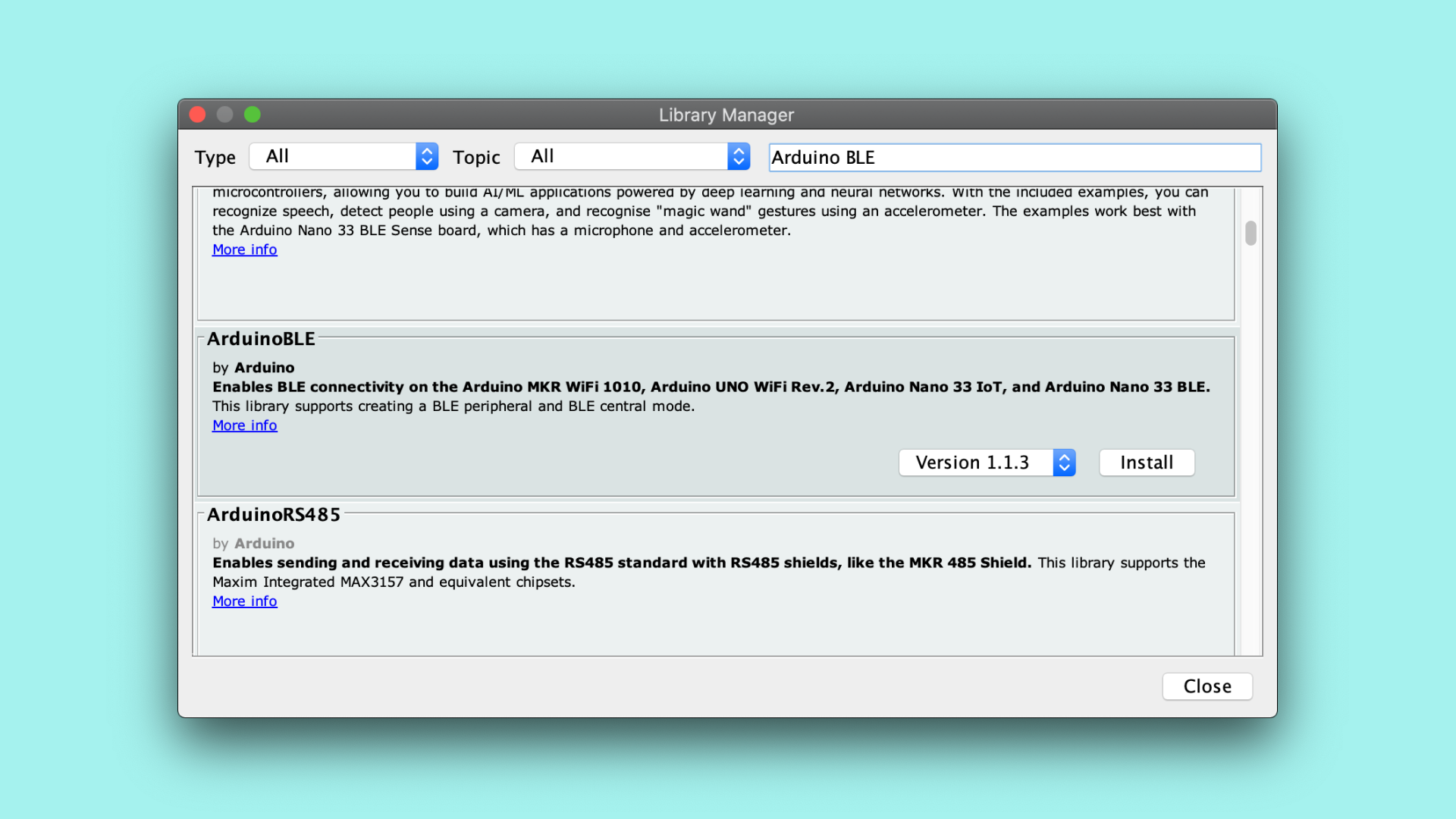This screenshot has height=819, width=1456.
Task: Open More info for ArduinoBLE
Action: pos(244,425)
